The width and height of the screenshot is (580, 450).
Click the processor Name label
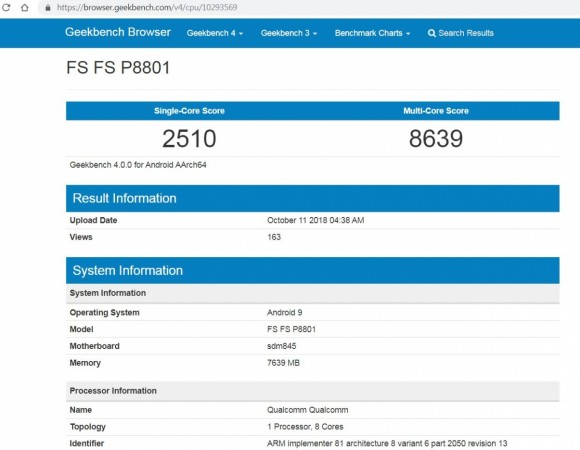click(x=81, y=410)
